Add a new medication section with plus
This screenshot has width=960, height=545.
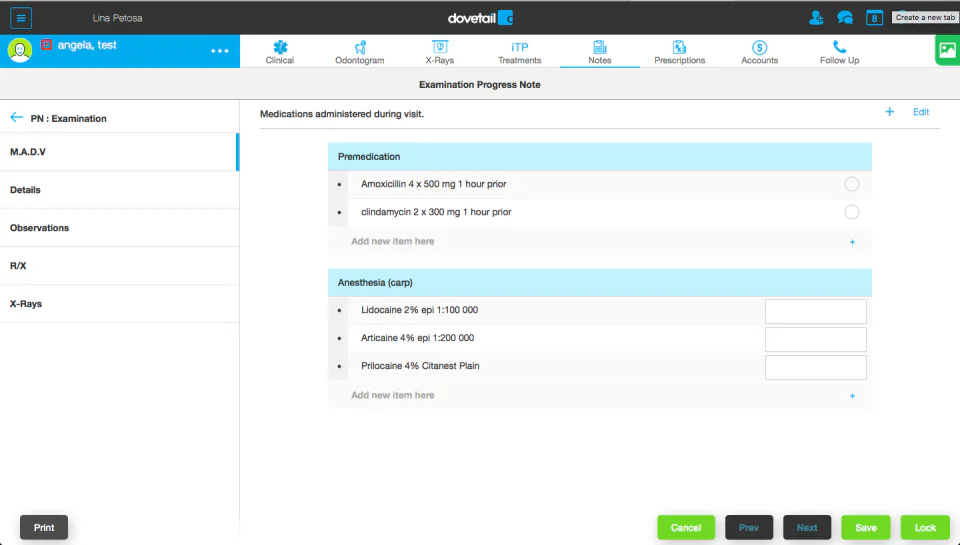click(890, 111)
